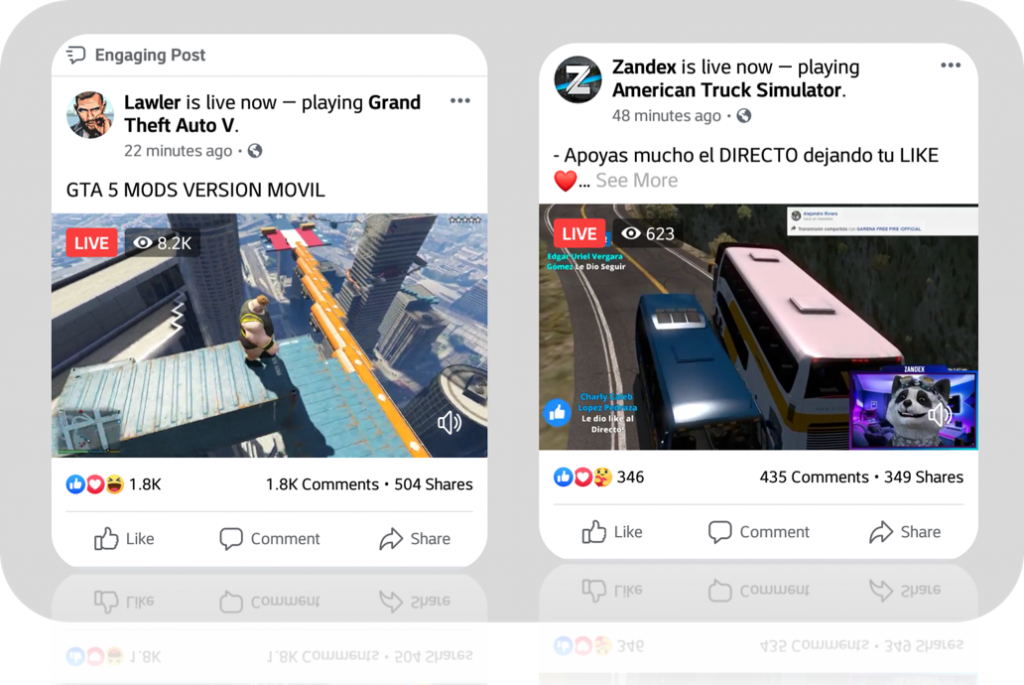Share Lawler's live video
This screenshot has height=685, width=1024.
(x=414, y=539)
